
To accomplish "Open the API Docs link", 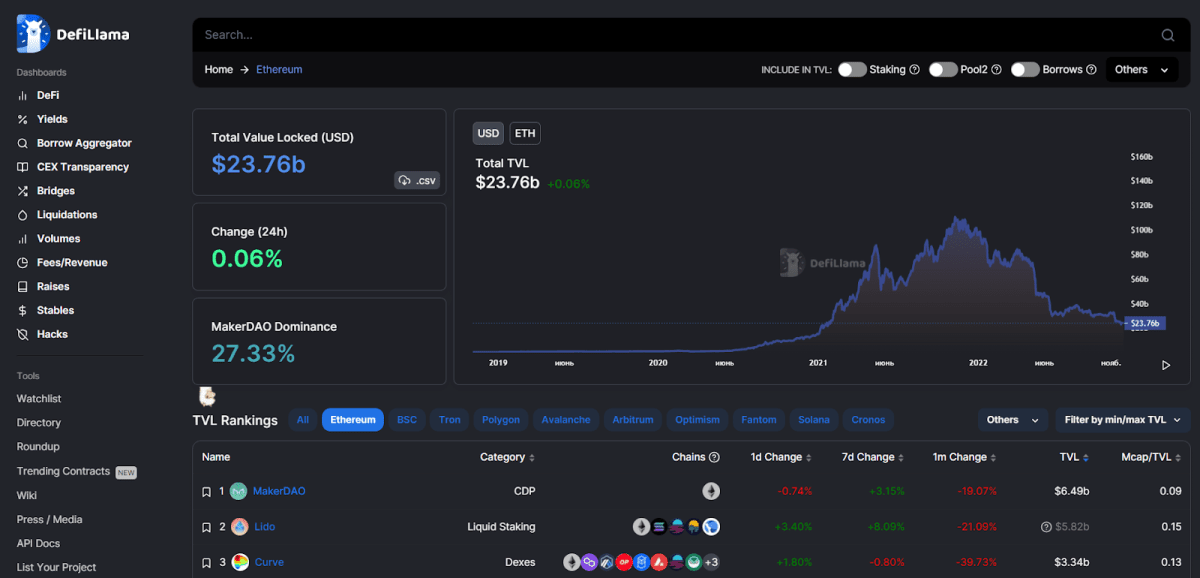I will (38, 543).
